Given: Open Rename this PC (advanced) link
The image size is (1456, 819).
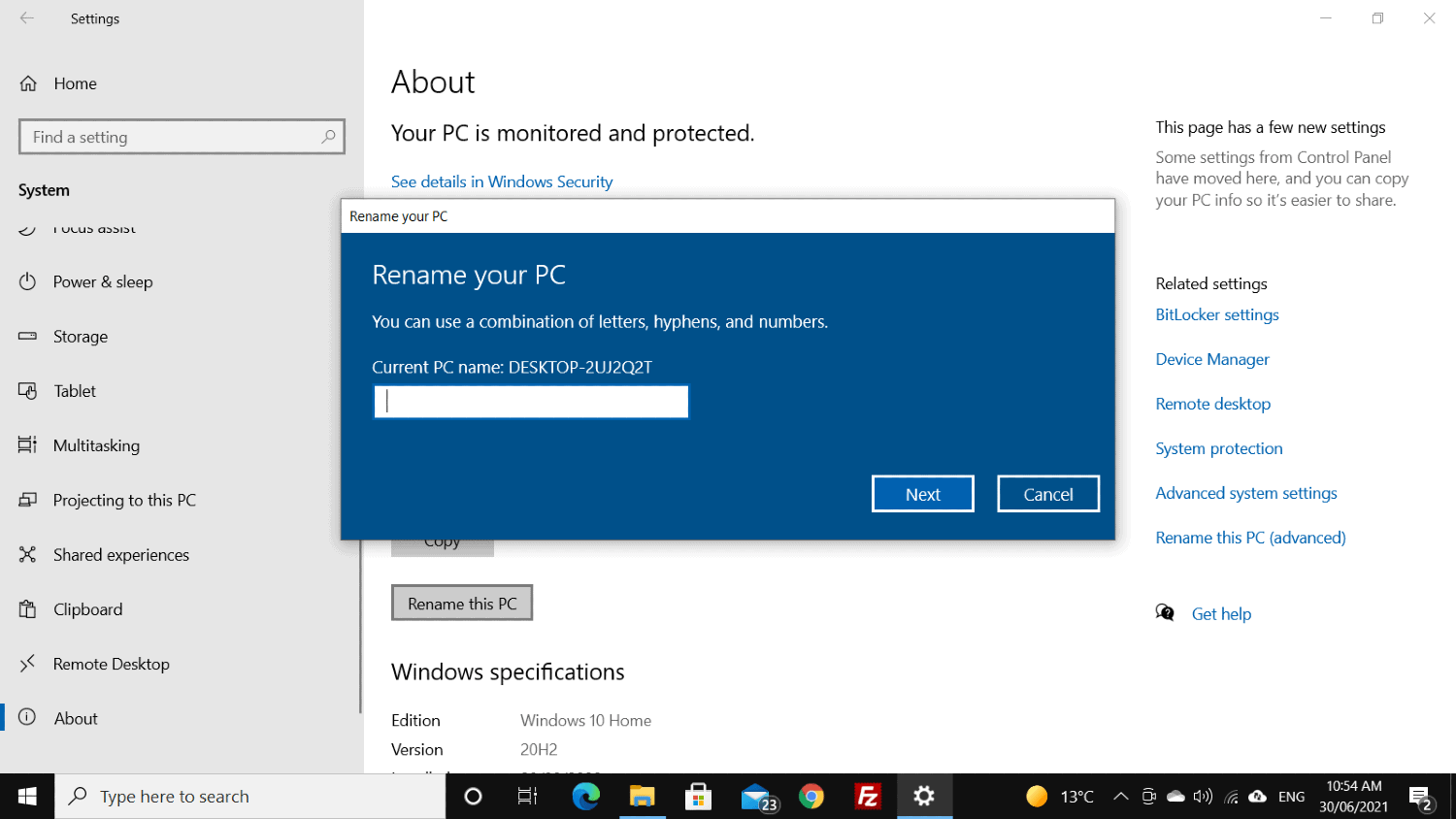Looking at the screenshot, I should pos(1250,538).
